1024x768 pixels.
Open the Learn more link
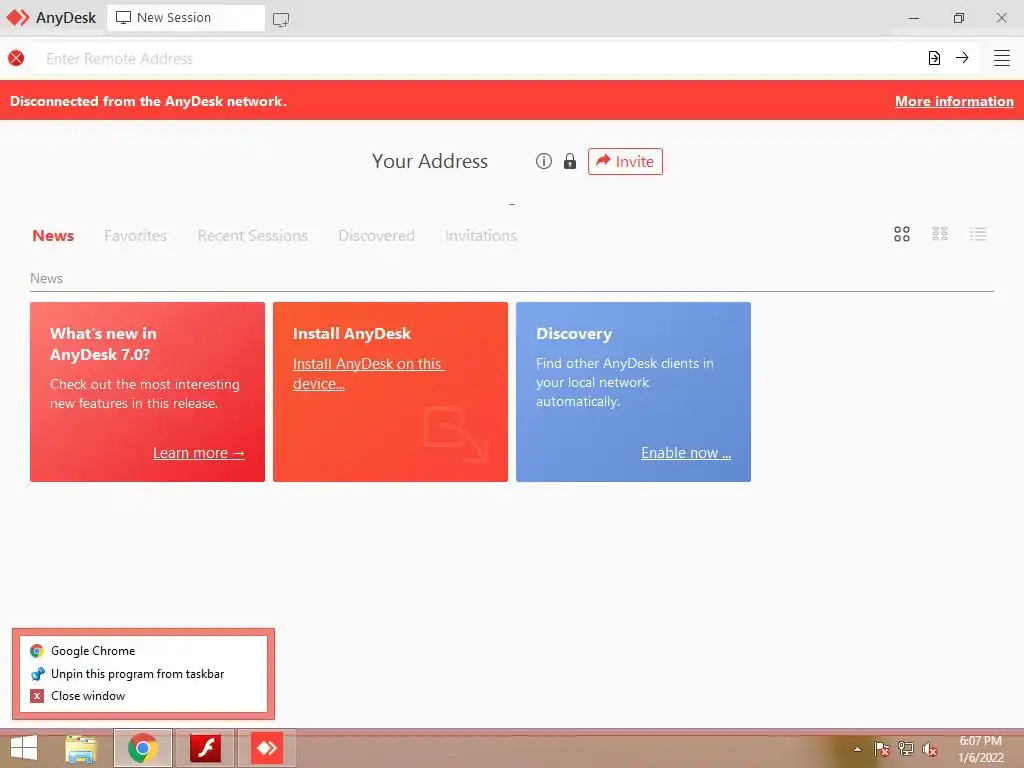pyautogui.click(x=199, y=453)
